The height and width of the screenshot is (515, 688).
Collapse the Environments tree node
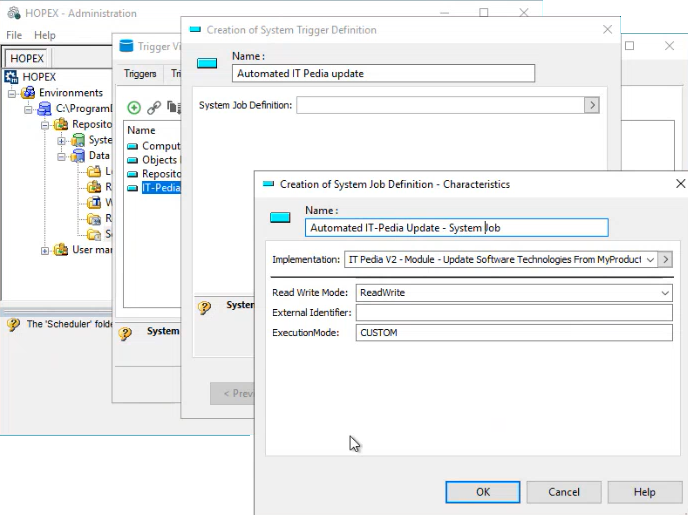click(13, 93)
